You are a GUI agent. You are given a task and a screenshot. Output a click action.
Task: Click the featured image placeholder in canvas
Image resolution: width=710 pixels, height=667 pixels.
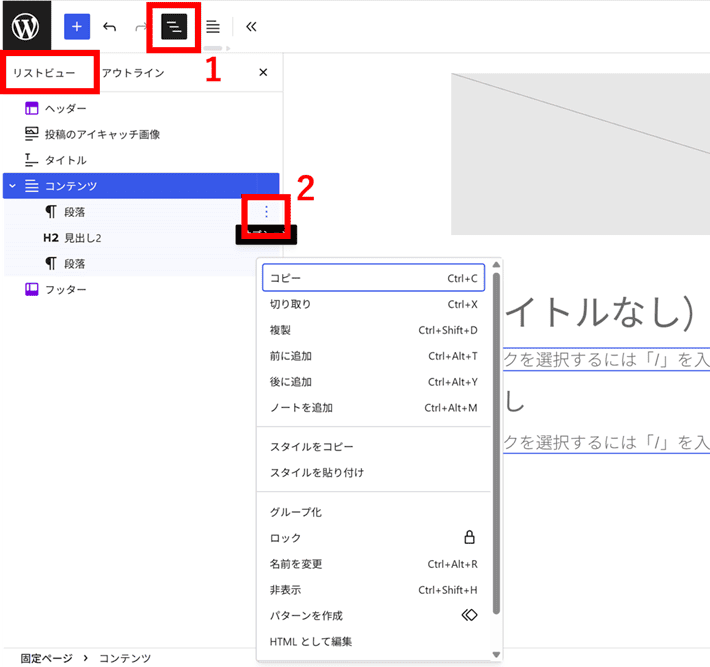(580, 154)
